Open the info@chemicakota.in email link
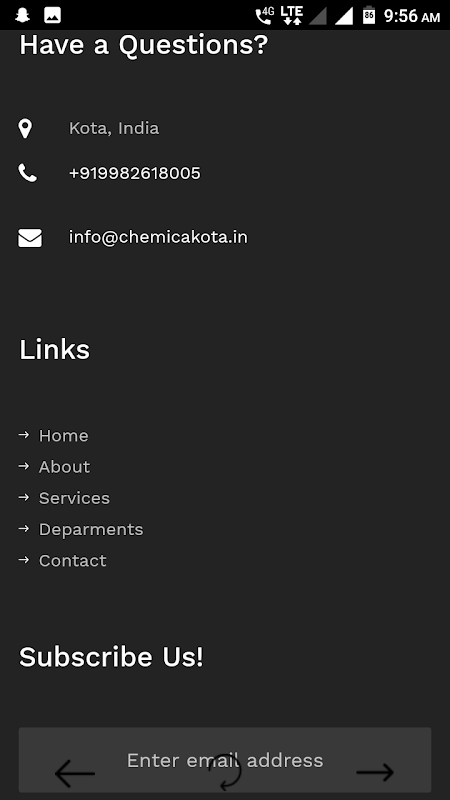The width and height of the screenshot is (450, 800). point(158,237)
